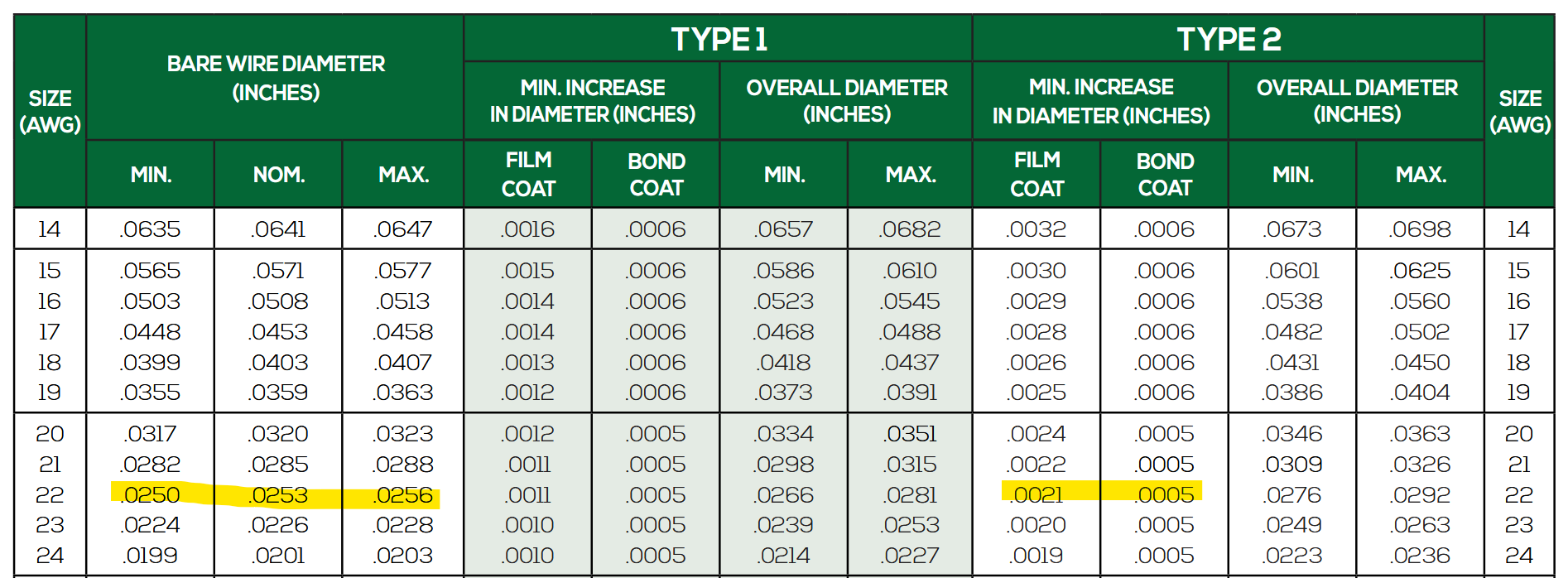This screenshot has width=1568, height=578.
Task: Click Type 1 FILM COAT subheader
Action: tap(528, 174)
